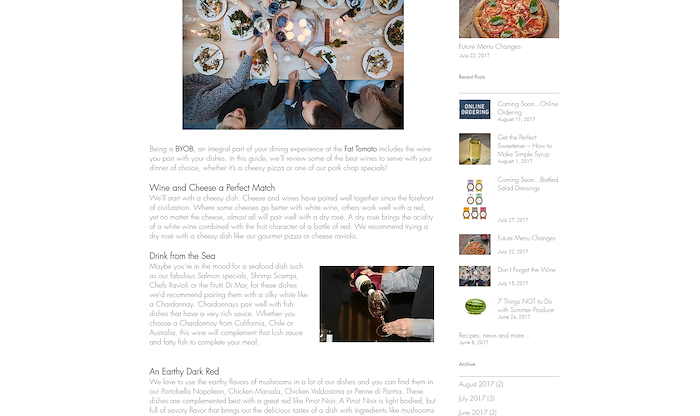Open Recipes, news and more post

494,335
